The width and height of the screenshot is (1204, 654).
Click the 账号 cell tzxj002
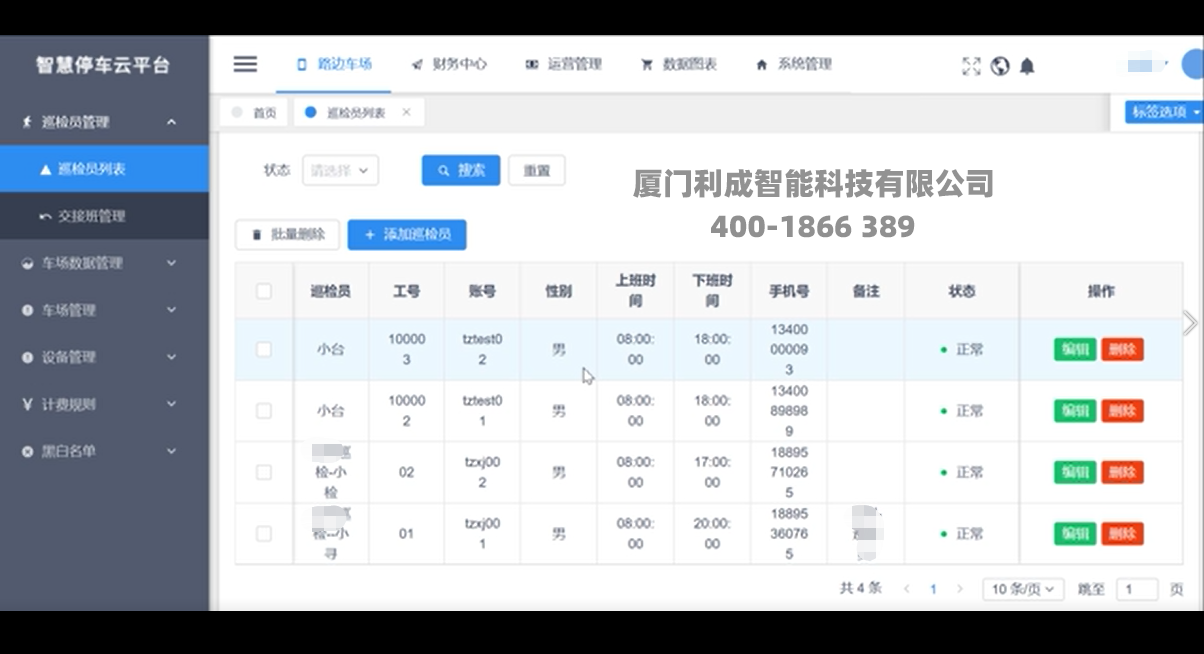(x=482, y=472)
